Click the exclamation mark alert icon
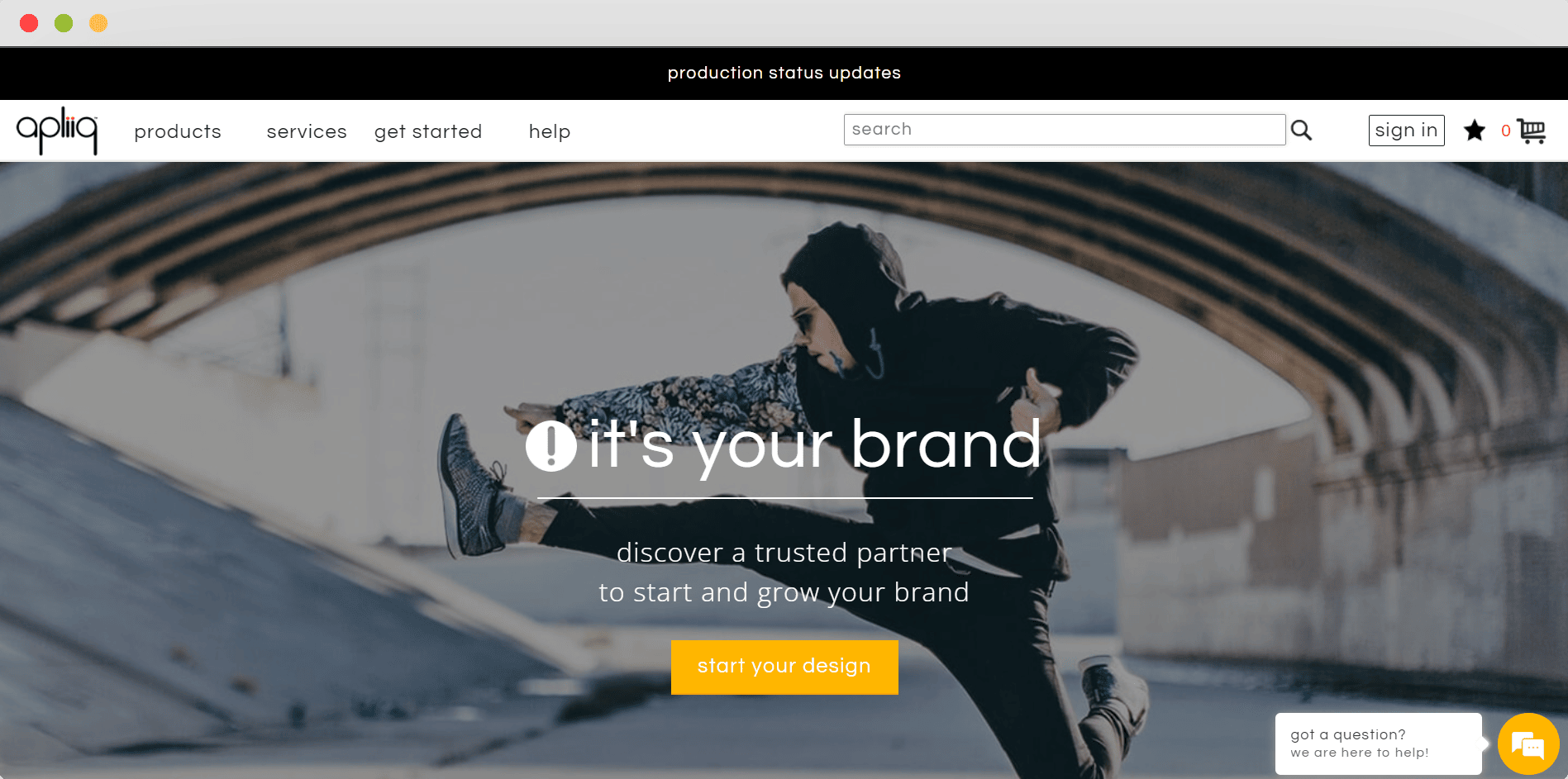This screenshot has height=779, width=1568. (550, 446)
